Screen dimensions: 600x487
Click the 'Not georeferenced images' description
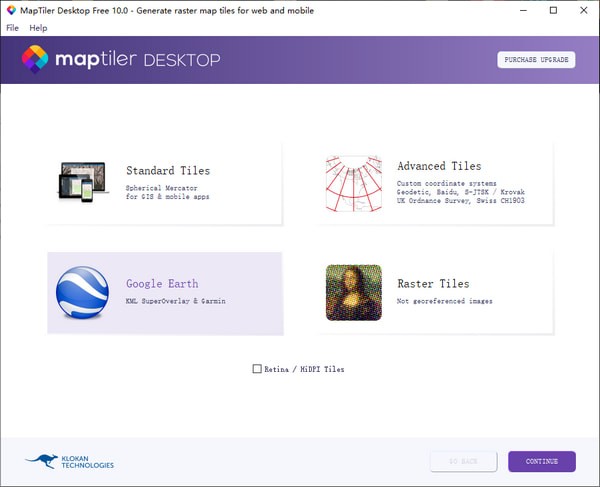pyautogui.click(x=444, y=301)
